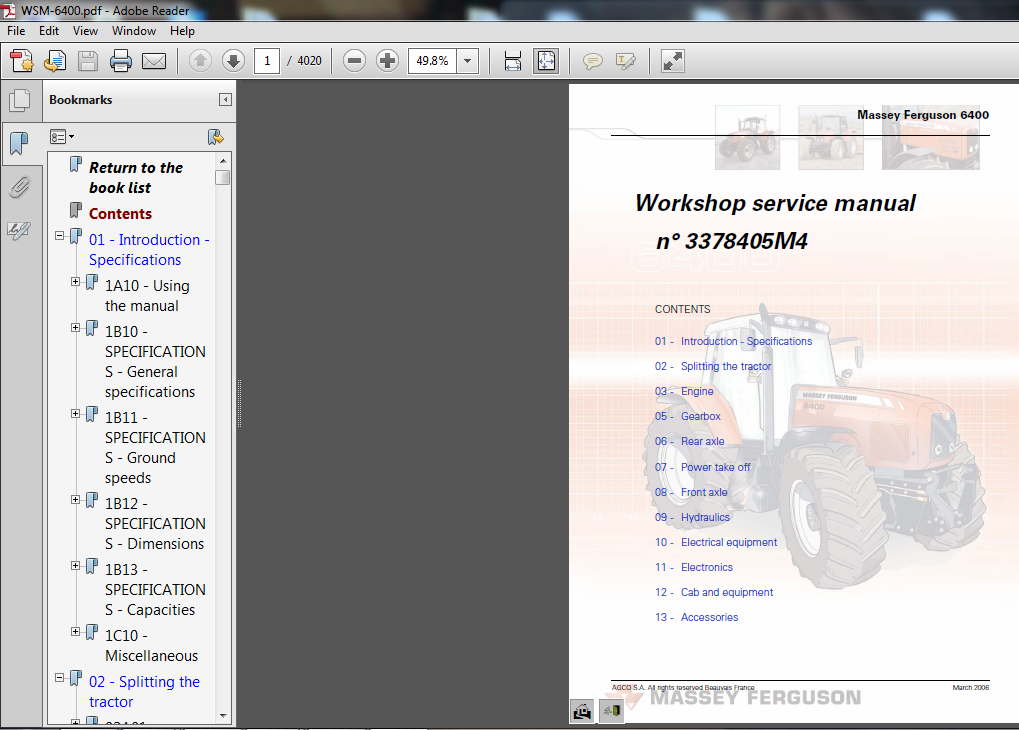
Task: Open the 09 - Hydraulics link
Action: click(692, 517)
